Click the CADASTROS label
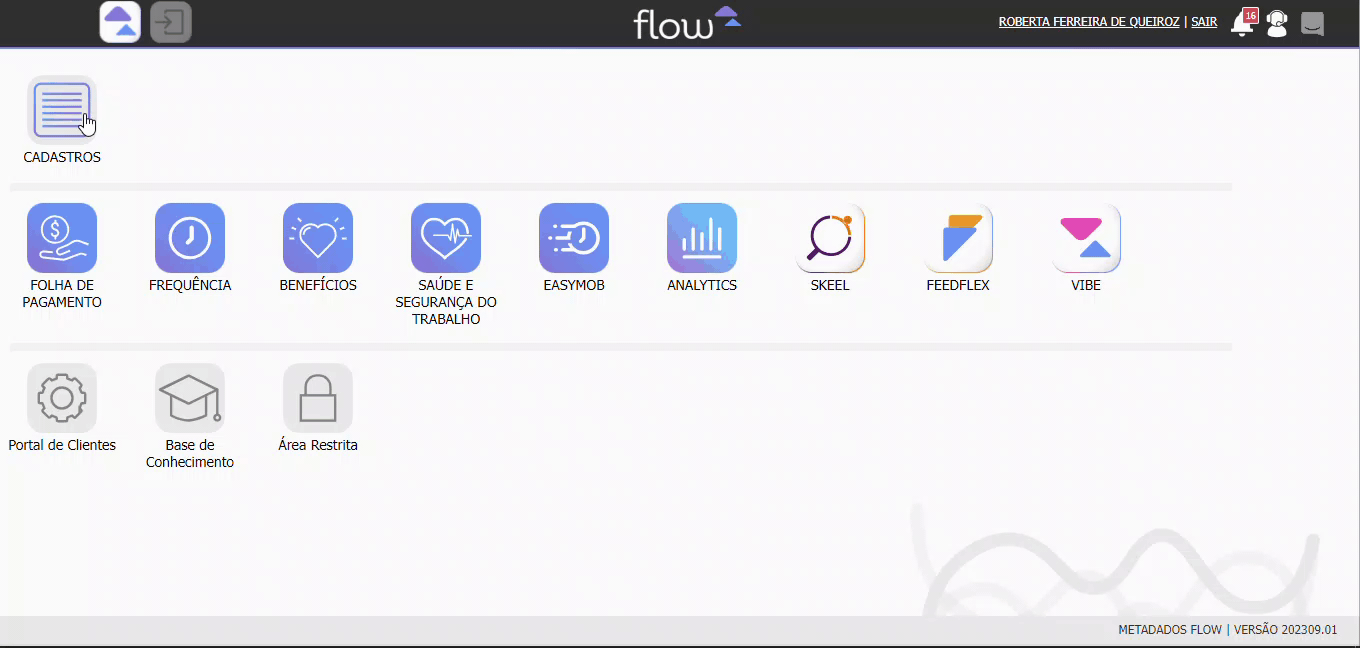 [x=62, y=157]
